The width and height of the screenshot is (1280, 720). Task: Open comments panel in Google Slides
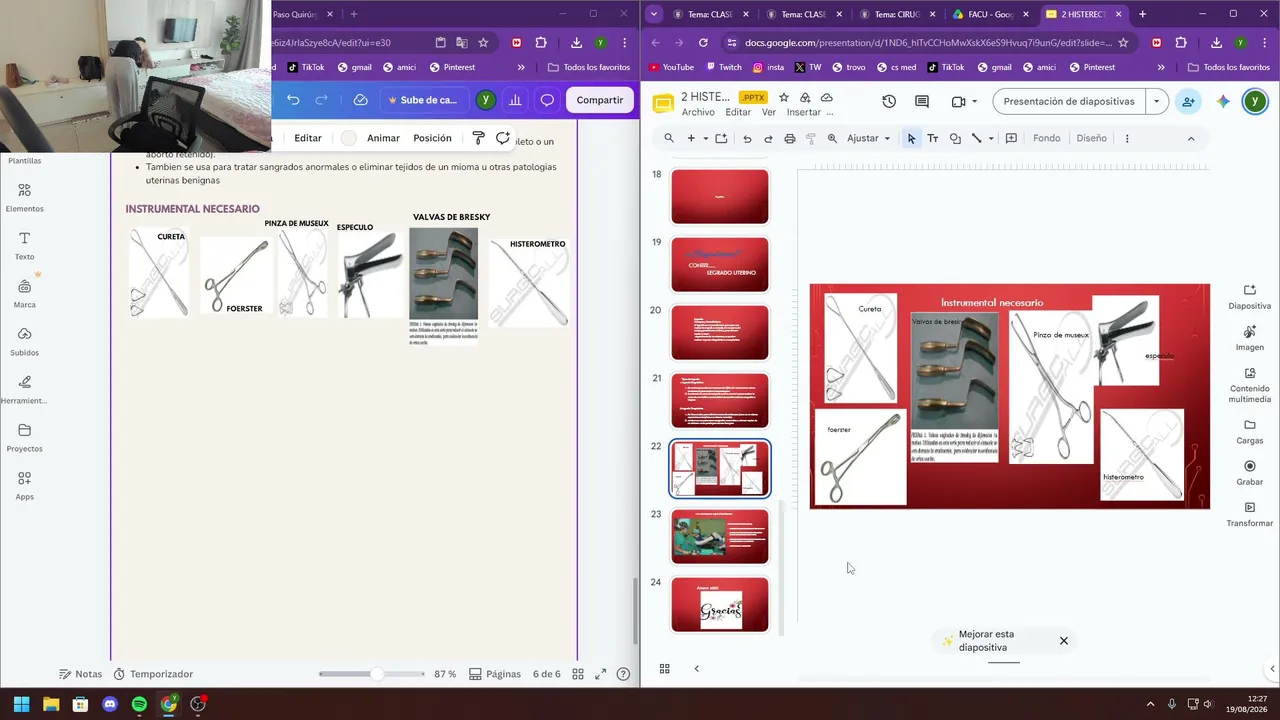click(922, 102)
